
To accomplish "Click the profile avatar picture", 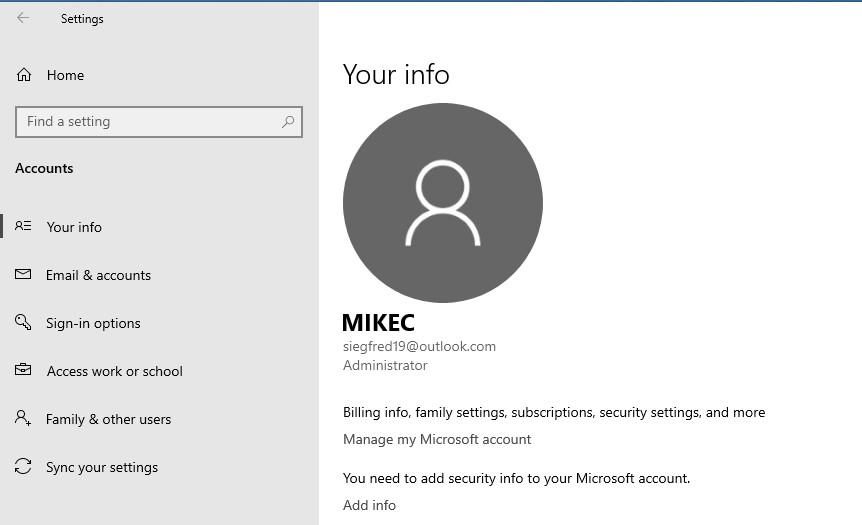I will [443, 202].
